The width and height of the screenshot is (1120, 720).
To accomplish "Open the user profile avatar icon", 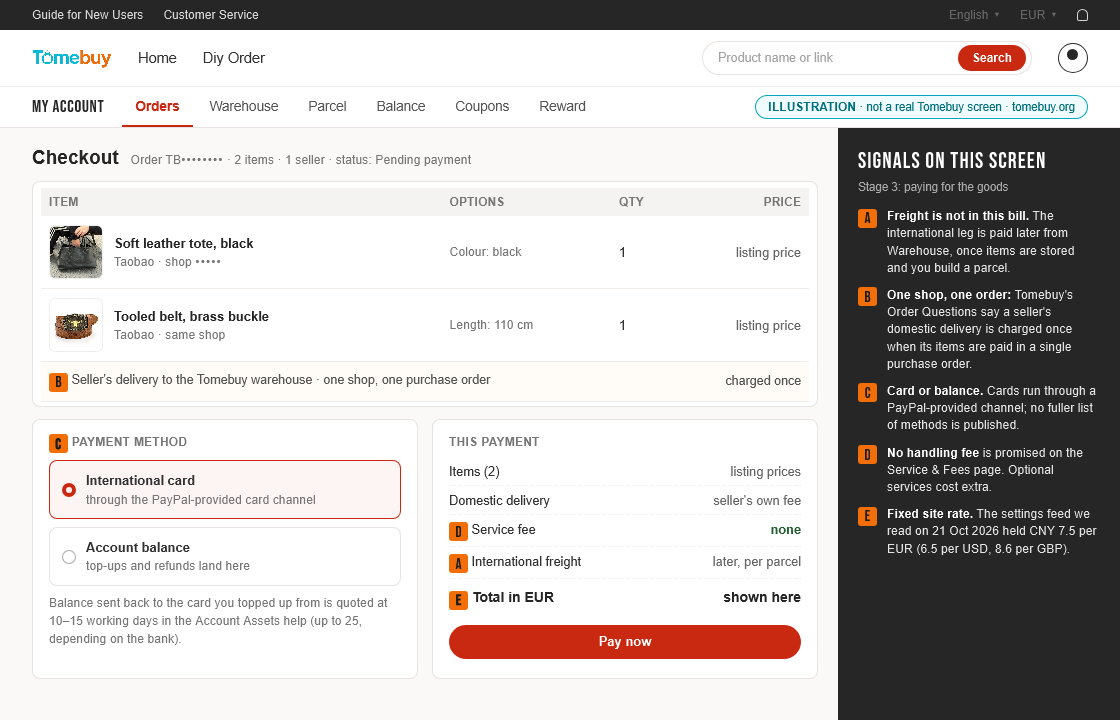I will click(x=1072, y=58).
